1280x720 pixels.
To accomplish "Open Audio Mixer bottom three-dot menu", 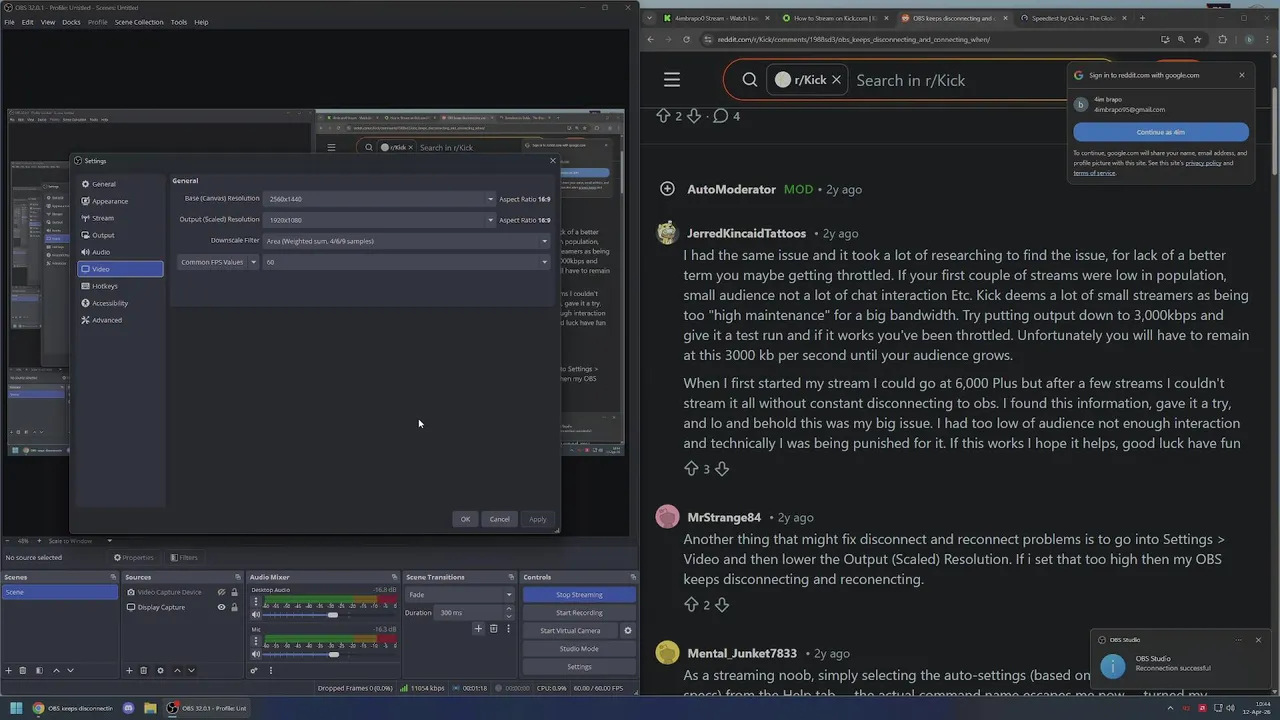I will [x=270, y=670].
